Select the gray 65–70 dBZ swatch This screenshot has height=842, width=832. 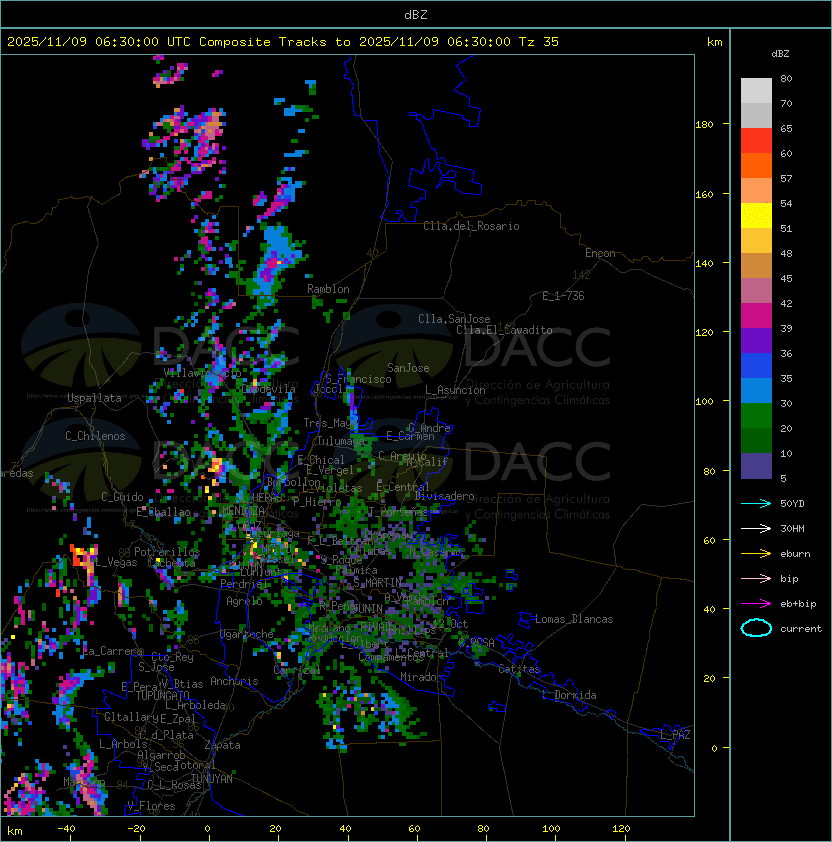pyautogui.click(x=756, y=115)
